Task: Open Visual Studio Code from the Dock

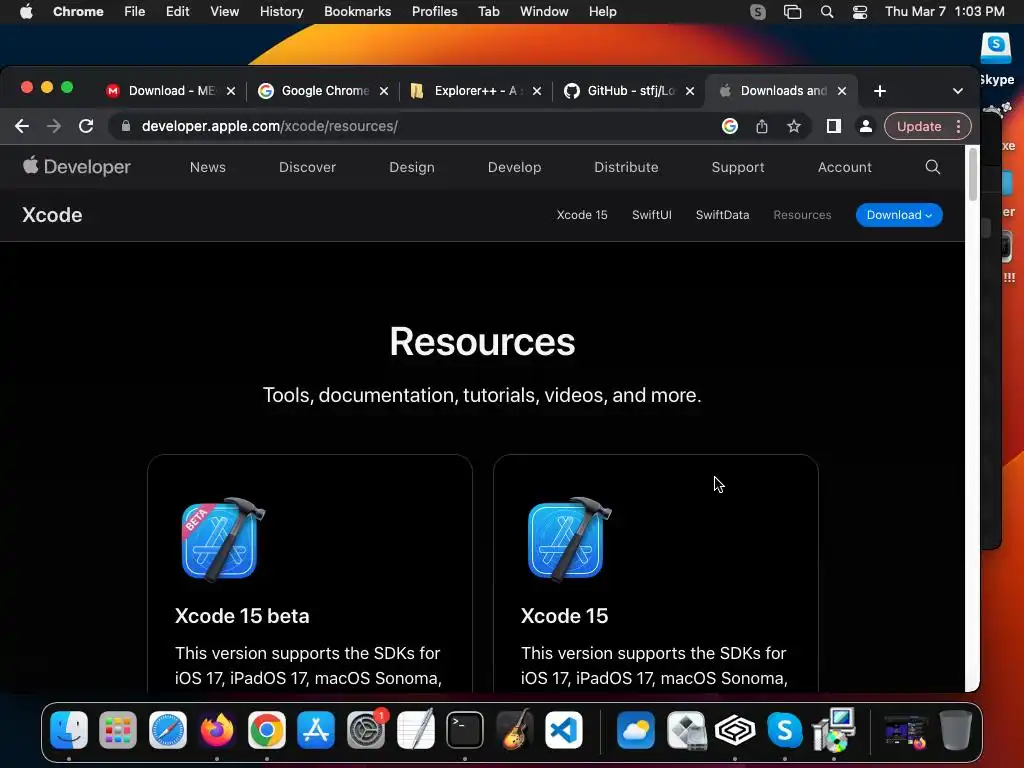Action: tap(564, 729)
